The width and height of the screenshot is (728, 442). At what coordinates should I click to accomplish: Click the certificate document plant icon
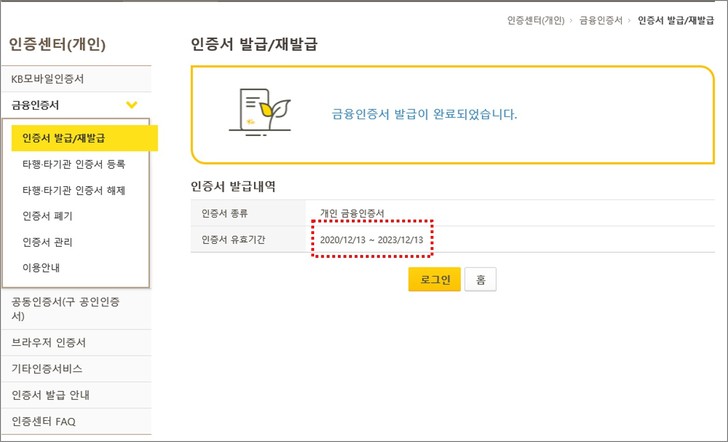[260, 112]
